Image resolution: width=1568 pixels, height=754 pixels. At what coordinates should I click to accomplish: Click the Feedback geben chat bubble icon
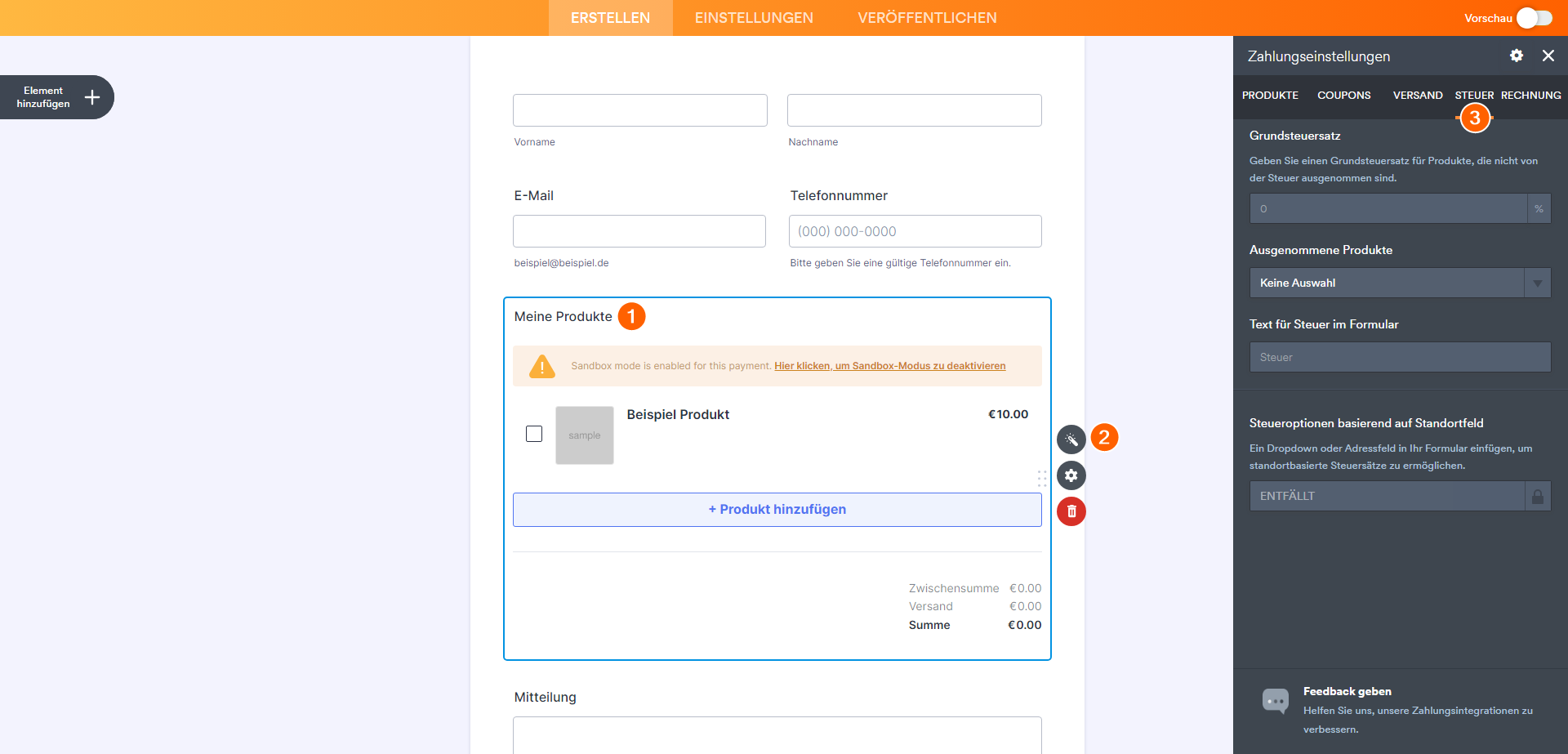point(1275,701)
